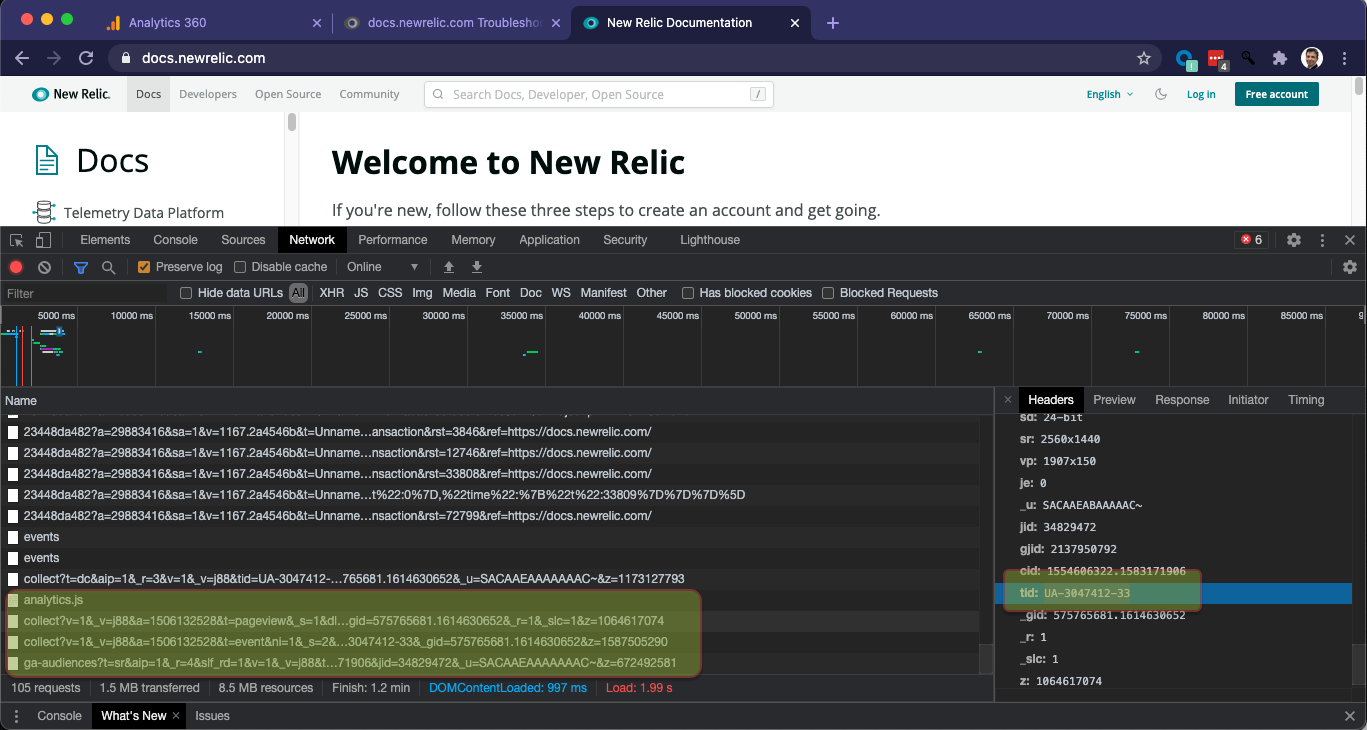The height and width of the screenshot is (730, 1367).
Task: Select the inspect element tool
Action: click(15, 240)
